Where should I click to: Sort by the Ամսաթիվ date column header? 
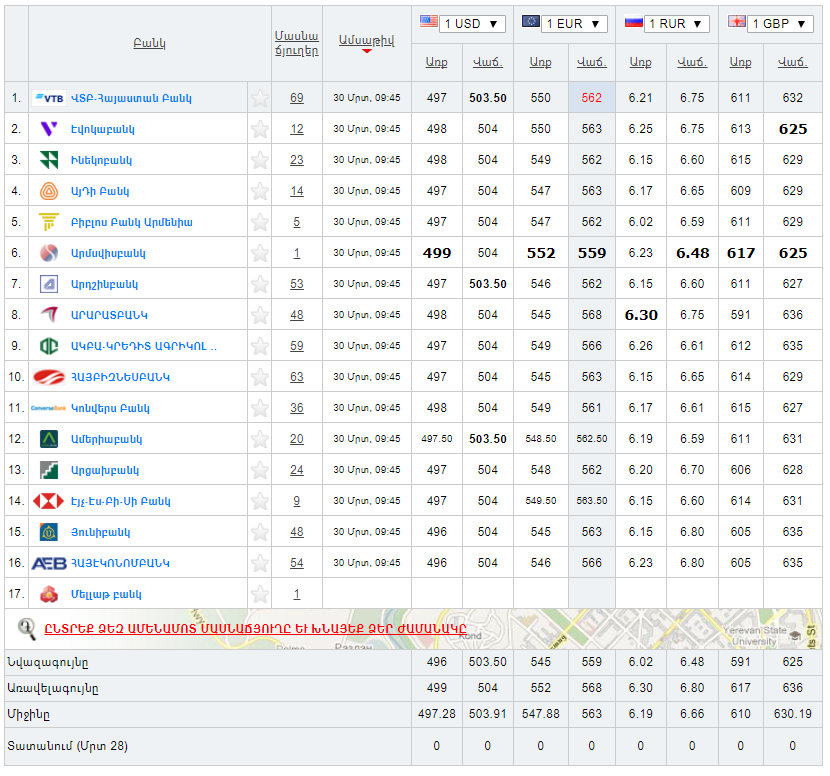[366, 40]
